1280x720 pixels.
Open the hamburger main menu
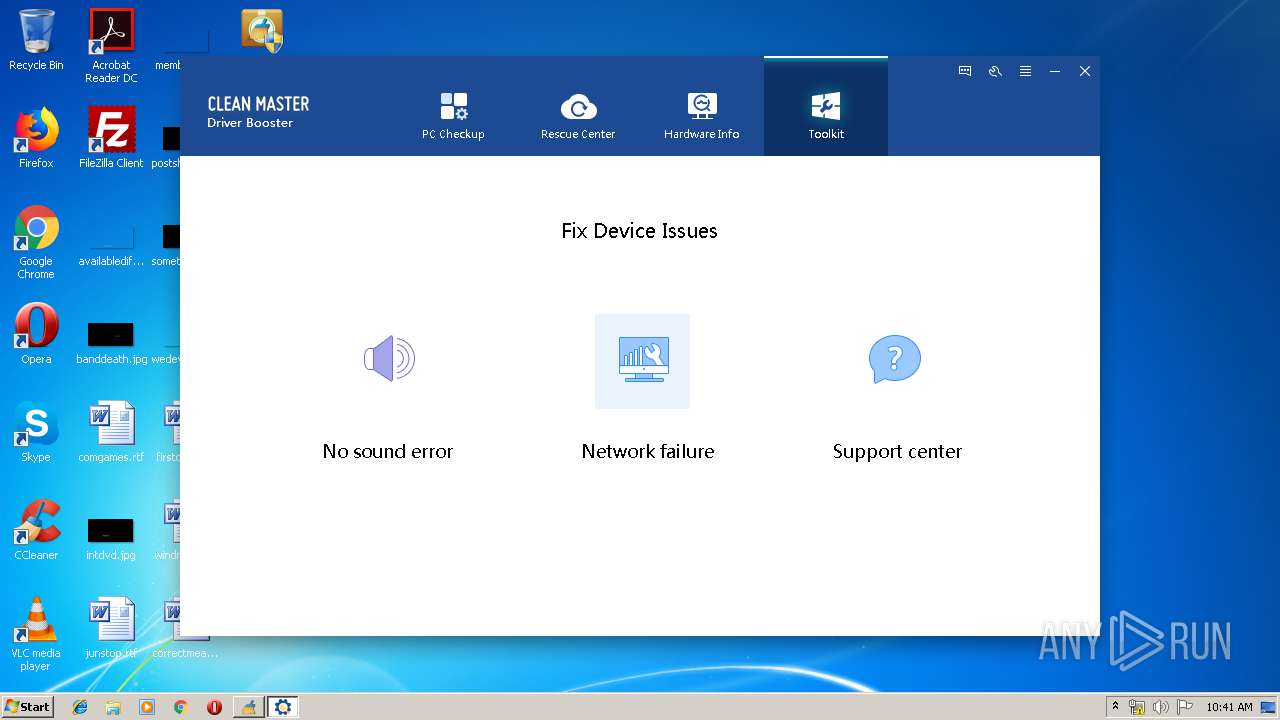1025,71
